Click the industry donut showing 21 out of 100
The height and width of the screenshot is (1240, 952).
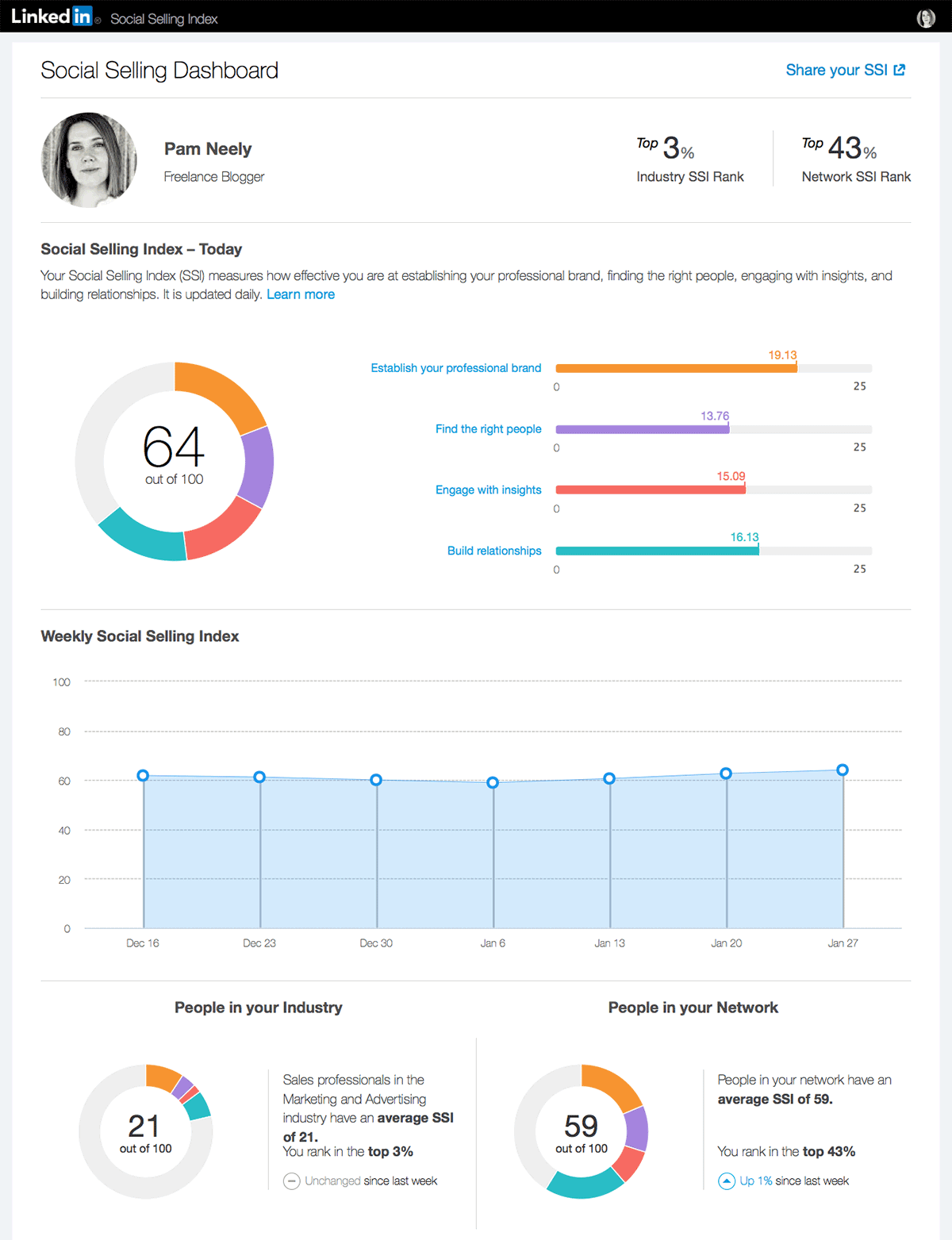(x=146, y=1131)
